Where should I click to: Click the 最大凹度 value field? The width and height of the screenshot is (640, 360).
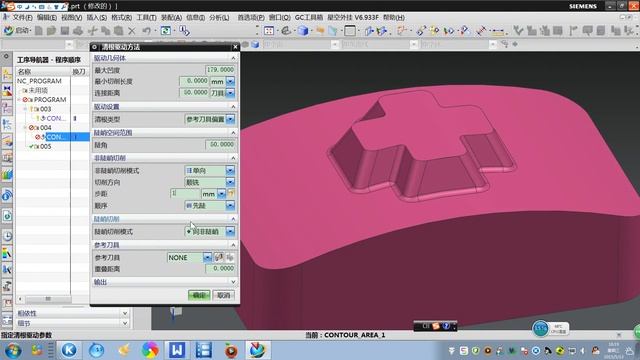click(x=220, y=70)
